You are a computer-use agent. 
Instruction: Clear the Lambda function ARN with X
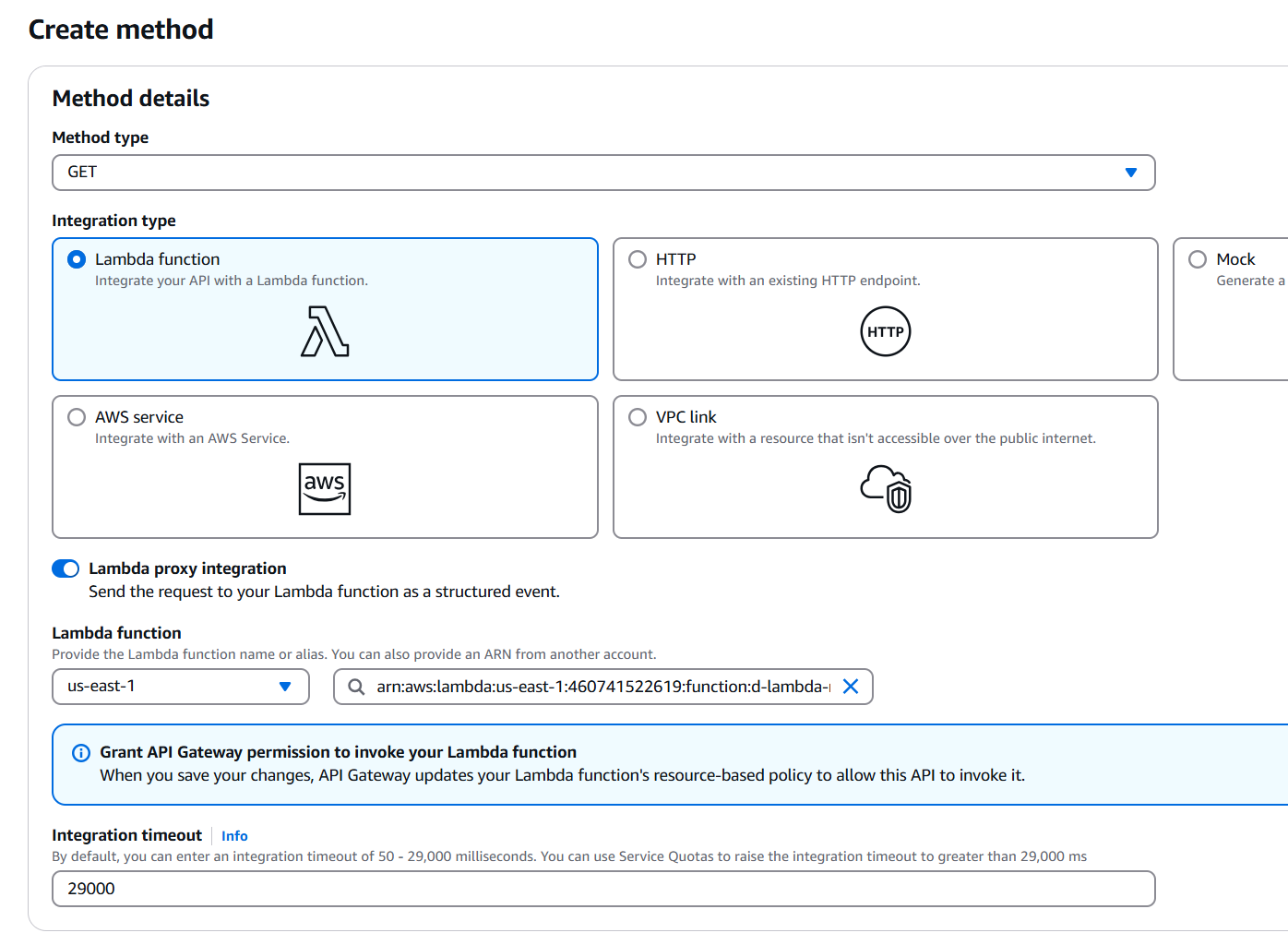click(851, 687)
